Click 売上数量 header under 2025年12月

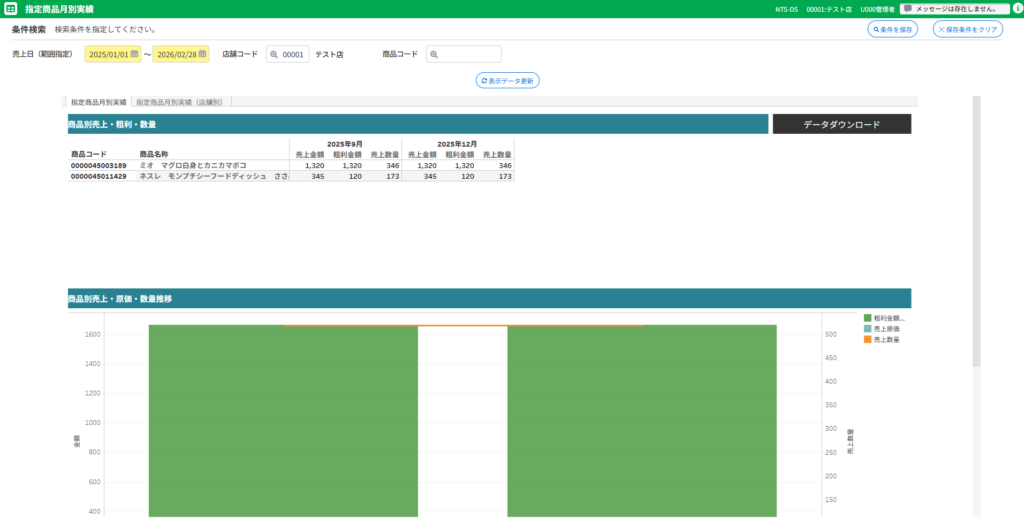click(498, 155)
